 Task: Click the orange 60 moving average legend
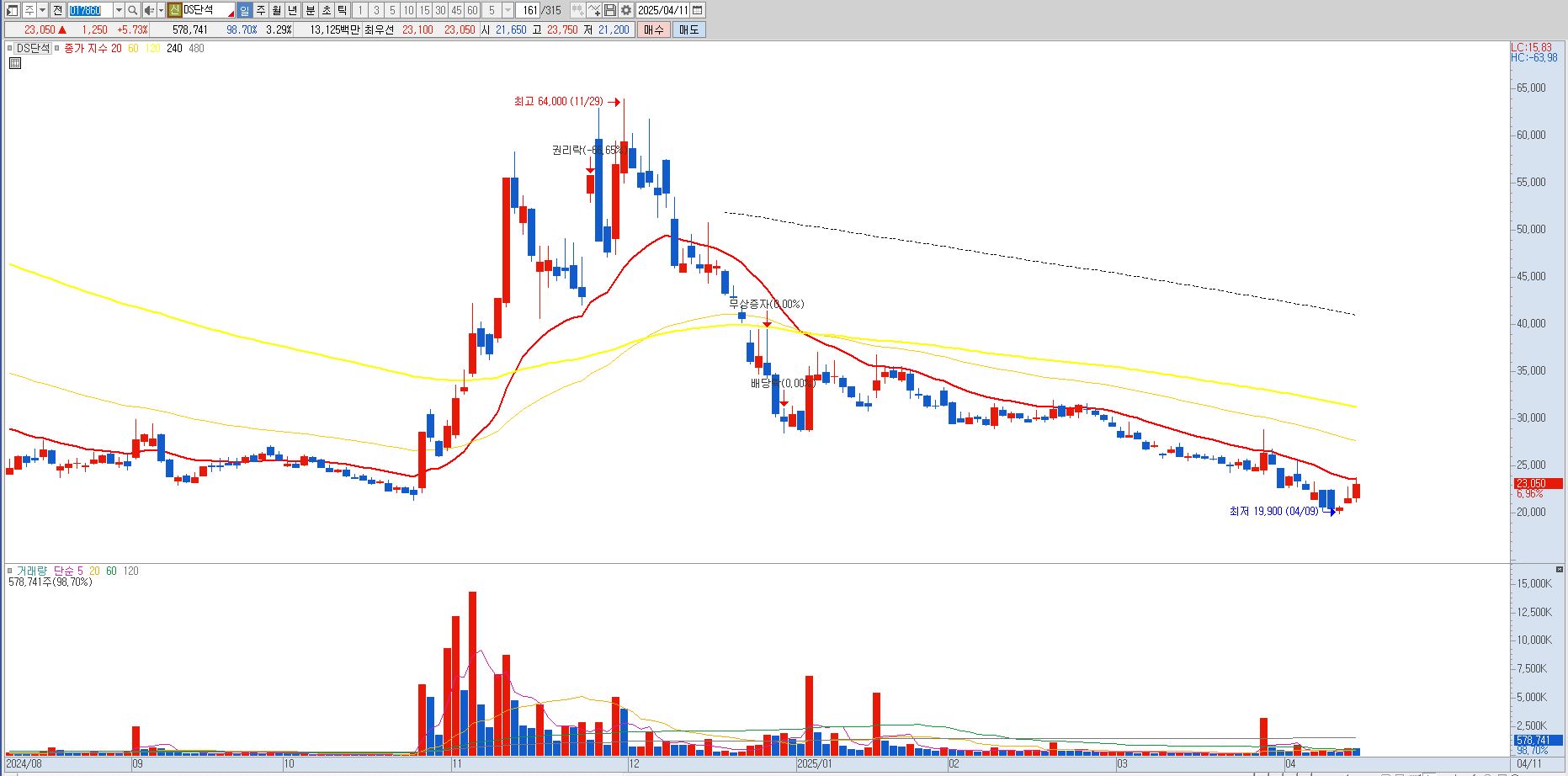point(133,48)
